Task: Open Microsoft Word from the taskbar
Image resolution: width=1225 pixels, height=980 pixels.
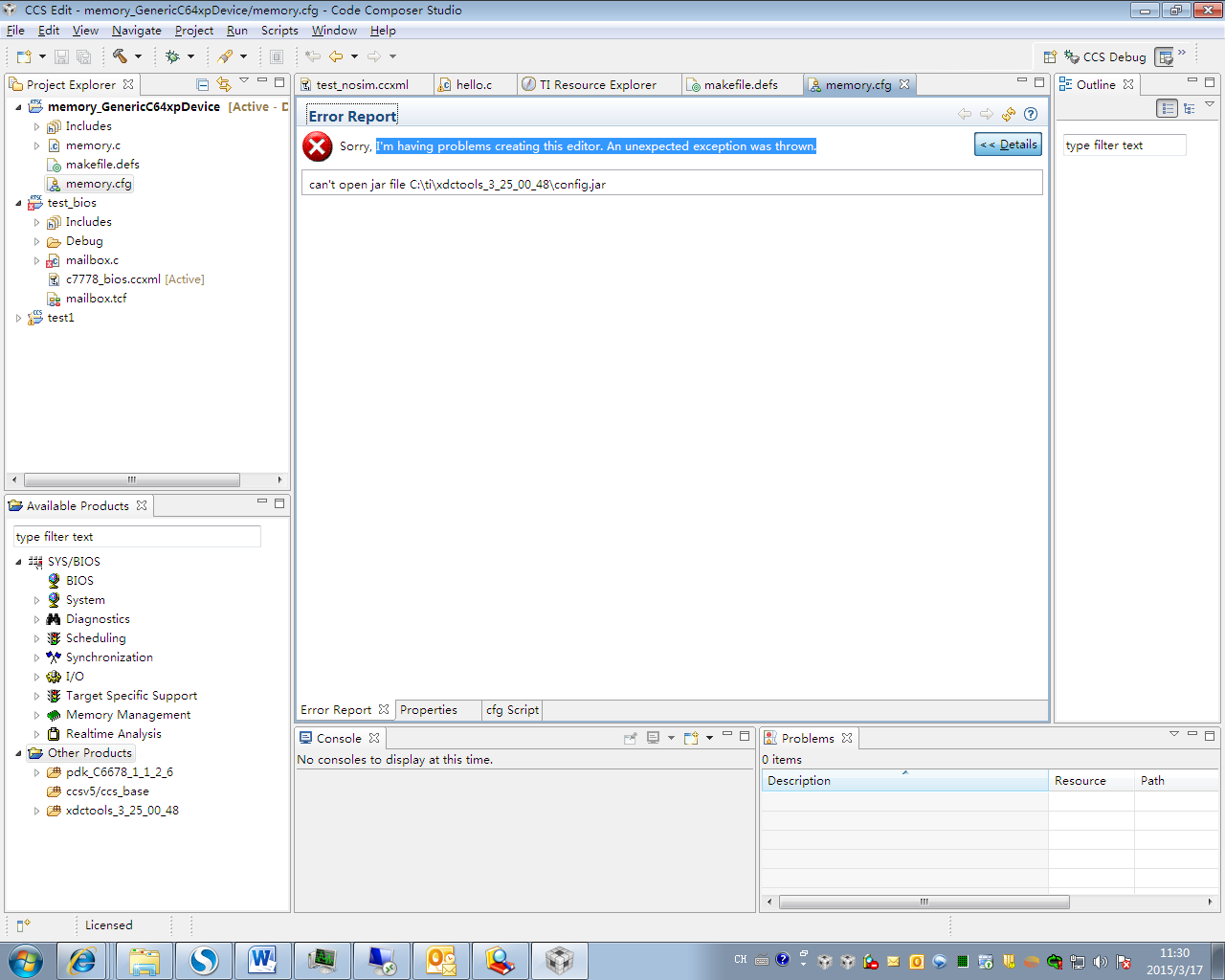Action: pos(262,960)
